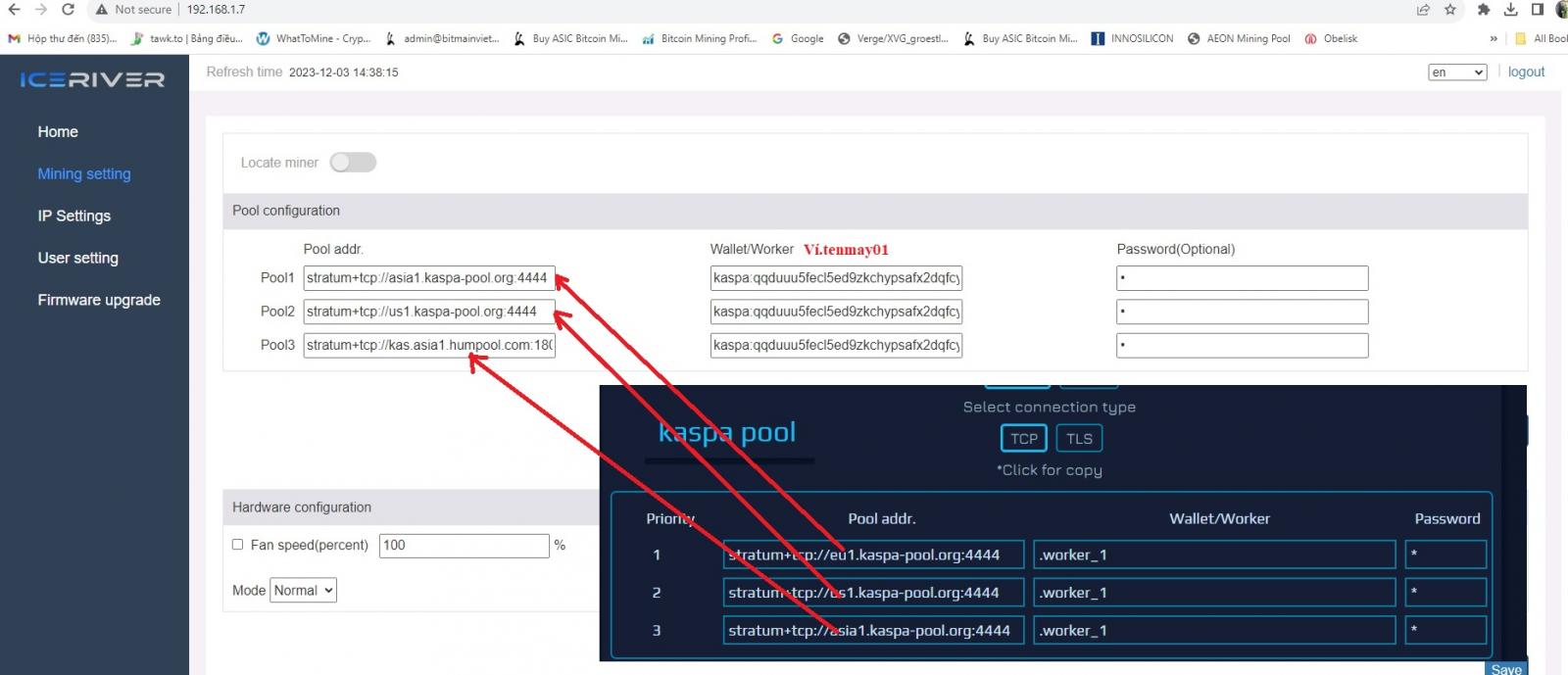This screenshot has height=675, width=1568.
Task: Toggle the Locate miner switch
Action: point(353,163)
